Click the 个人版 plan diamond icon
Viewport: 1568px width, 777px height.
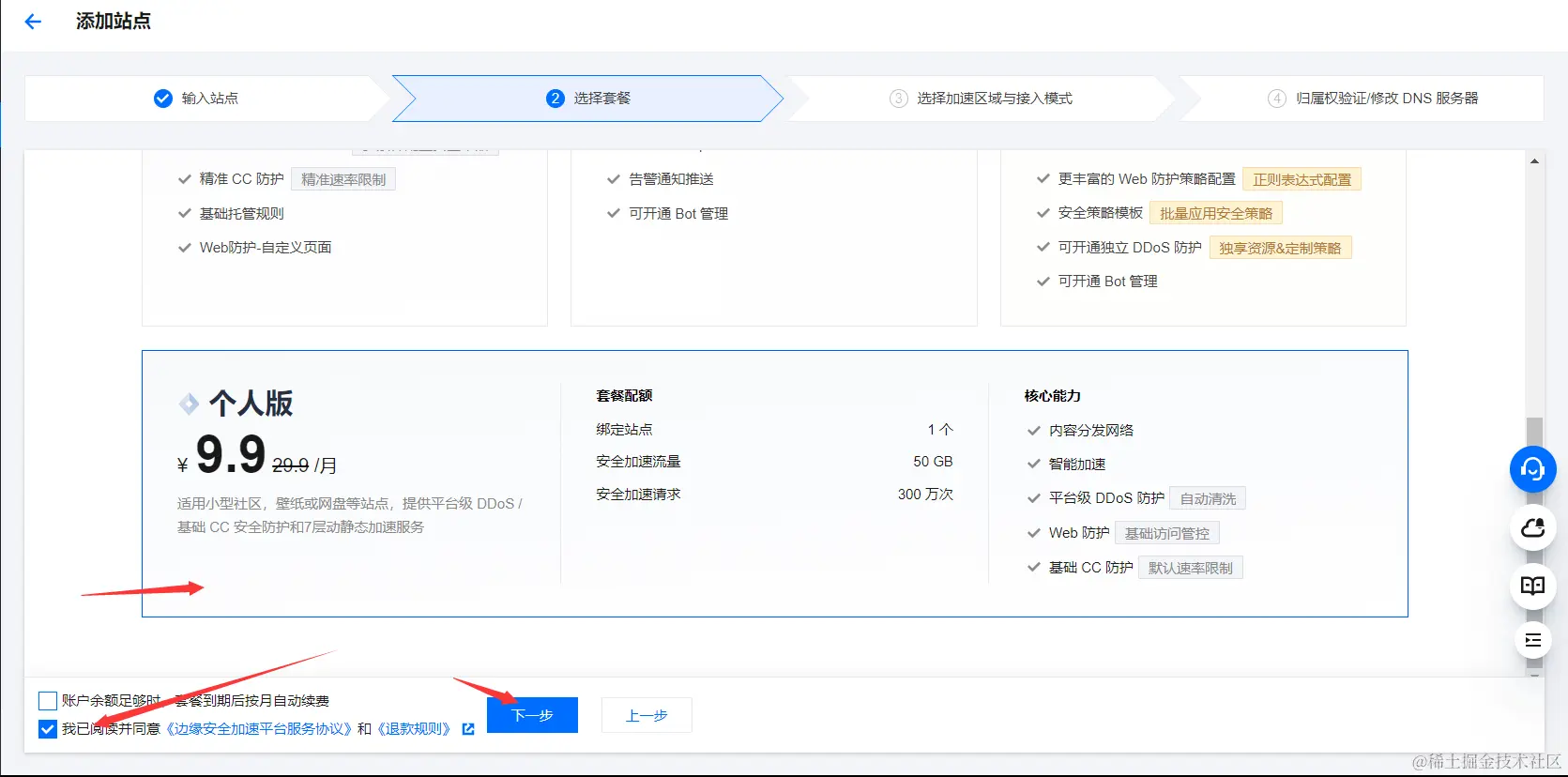(x=189, y=404)
